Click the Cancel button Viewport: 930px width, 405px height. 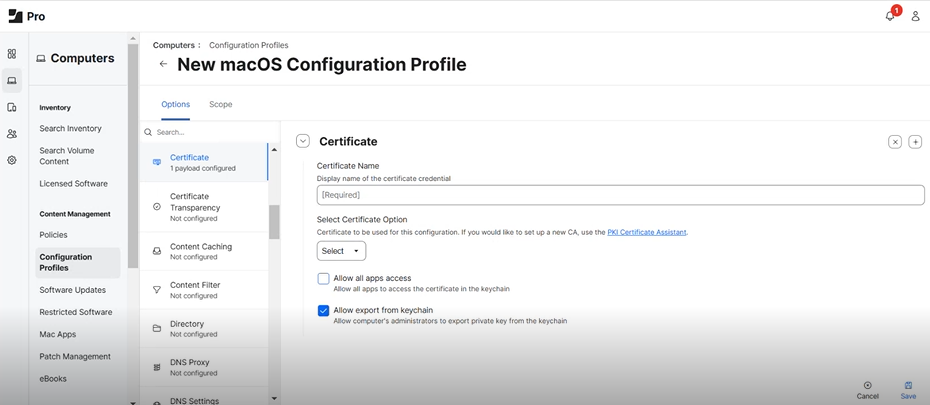pyautogui.click(x=867, y=390)
